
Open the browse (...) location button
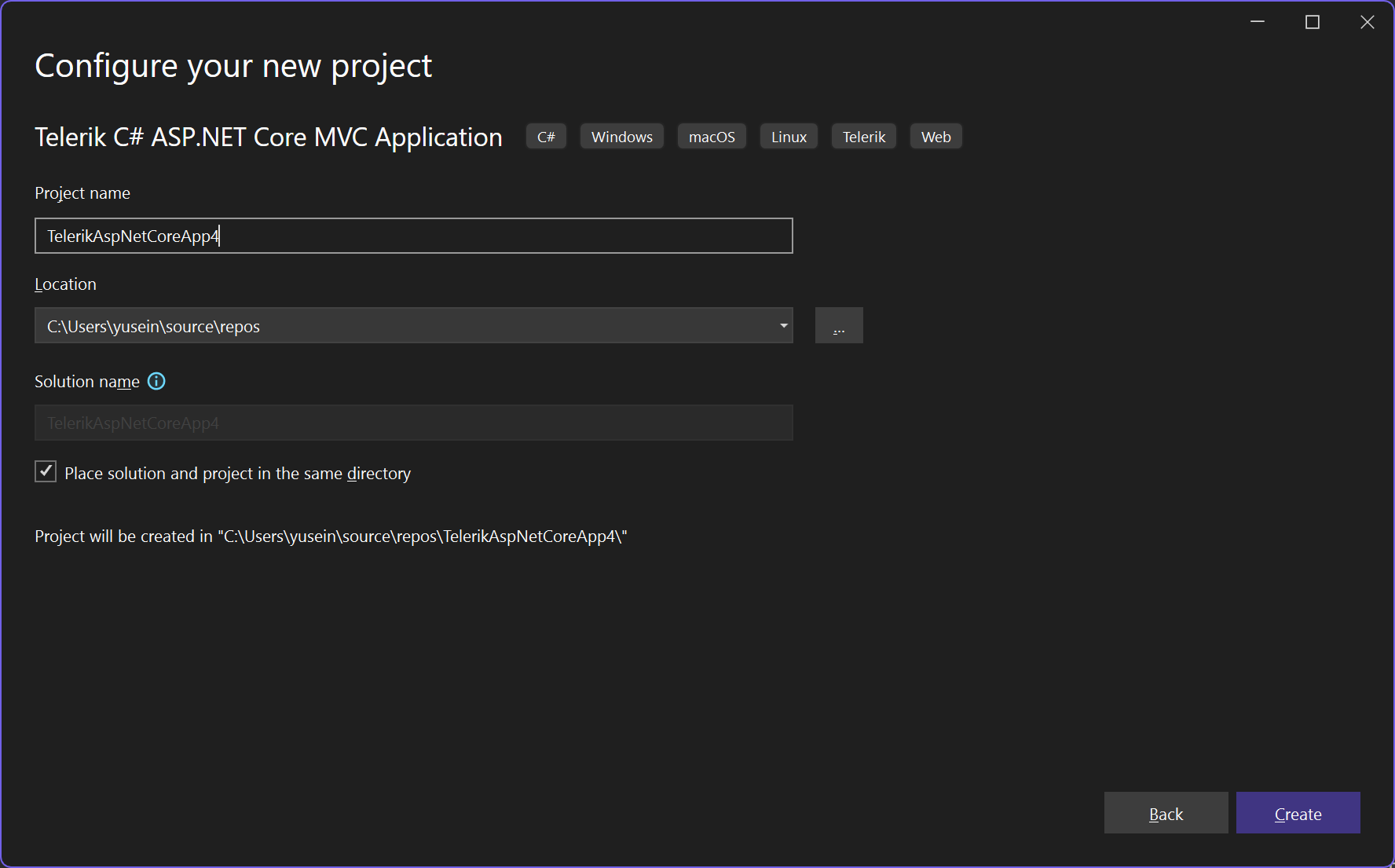(839, 325)
